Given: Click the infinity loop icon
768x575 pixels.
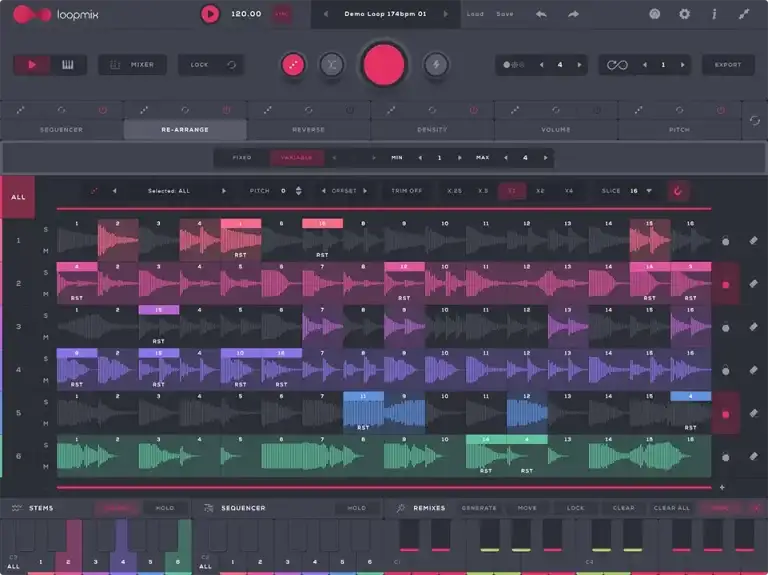Looking at the screenshot, I should (617, 65).
